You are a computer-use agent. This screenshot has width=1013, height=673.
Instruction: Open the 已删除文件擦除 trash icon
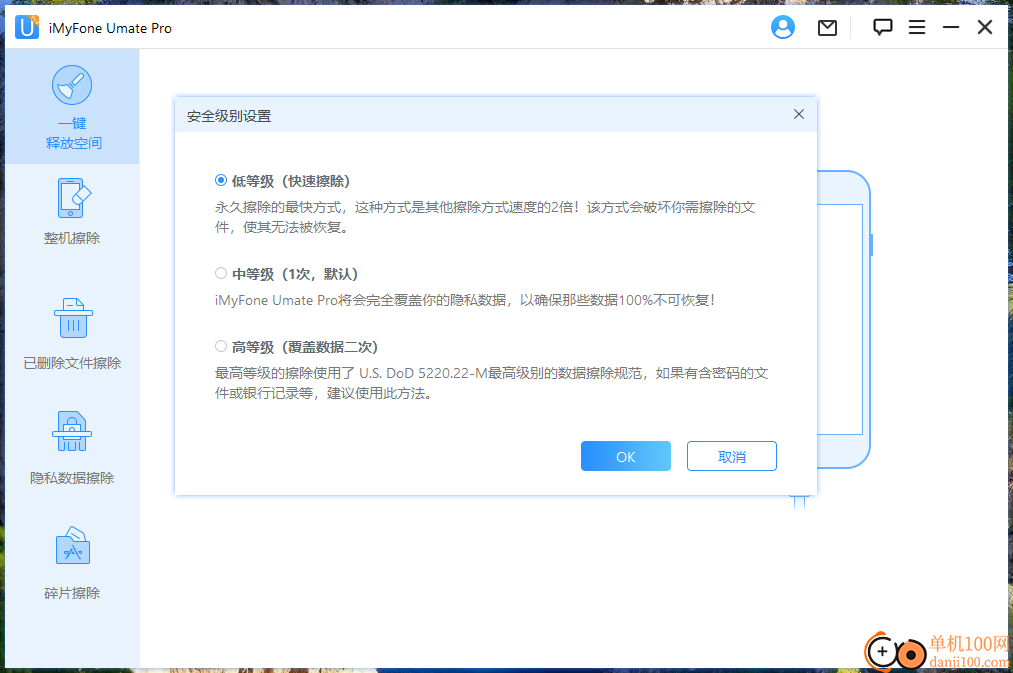73,318
